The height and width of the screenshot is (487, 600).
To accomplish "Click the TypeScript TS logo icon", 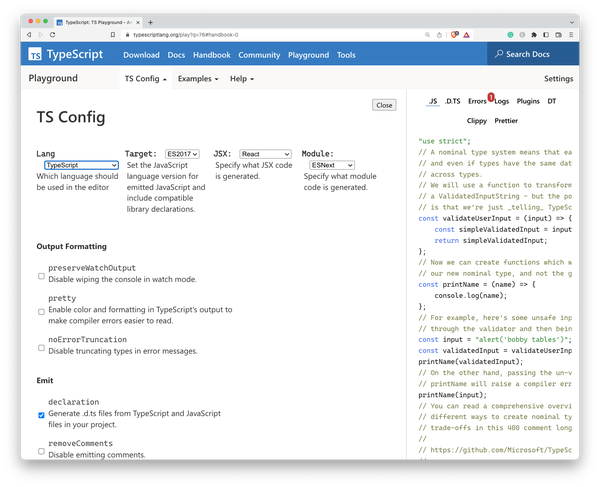I will point(36,56).
